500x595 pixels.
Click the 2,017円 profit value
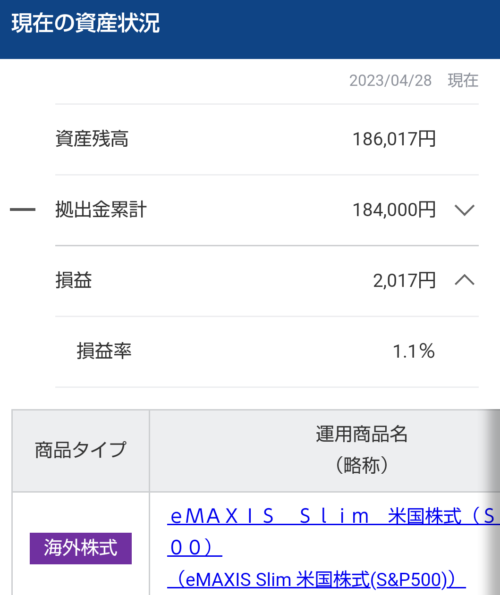[x=404, y=281]
